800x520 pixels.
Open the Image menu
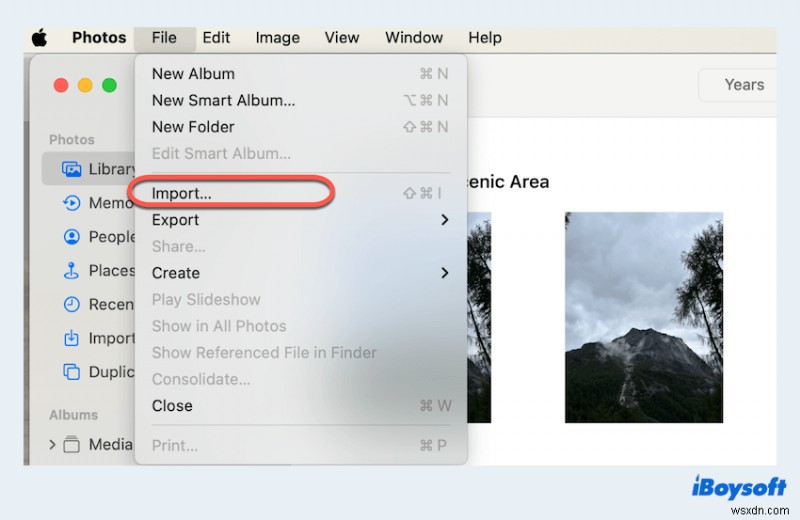[278, 38]
